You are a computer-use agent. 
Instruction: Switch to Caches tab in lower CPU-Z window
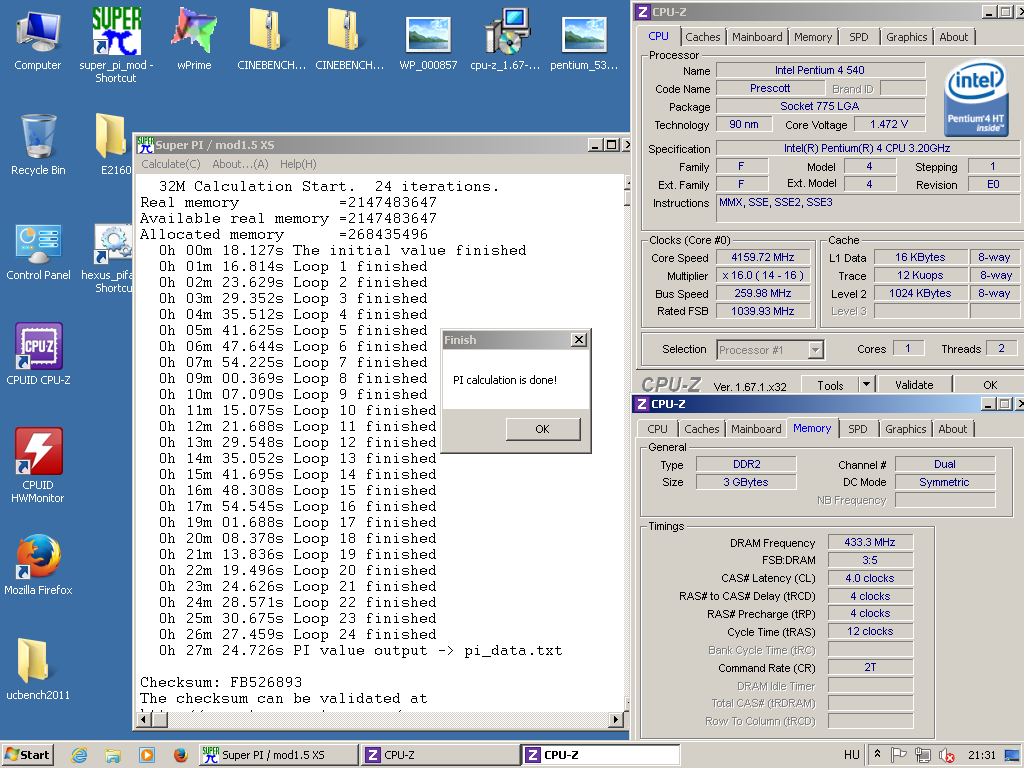tap(701, 429)
